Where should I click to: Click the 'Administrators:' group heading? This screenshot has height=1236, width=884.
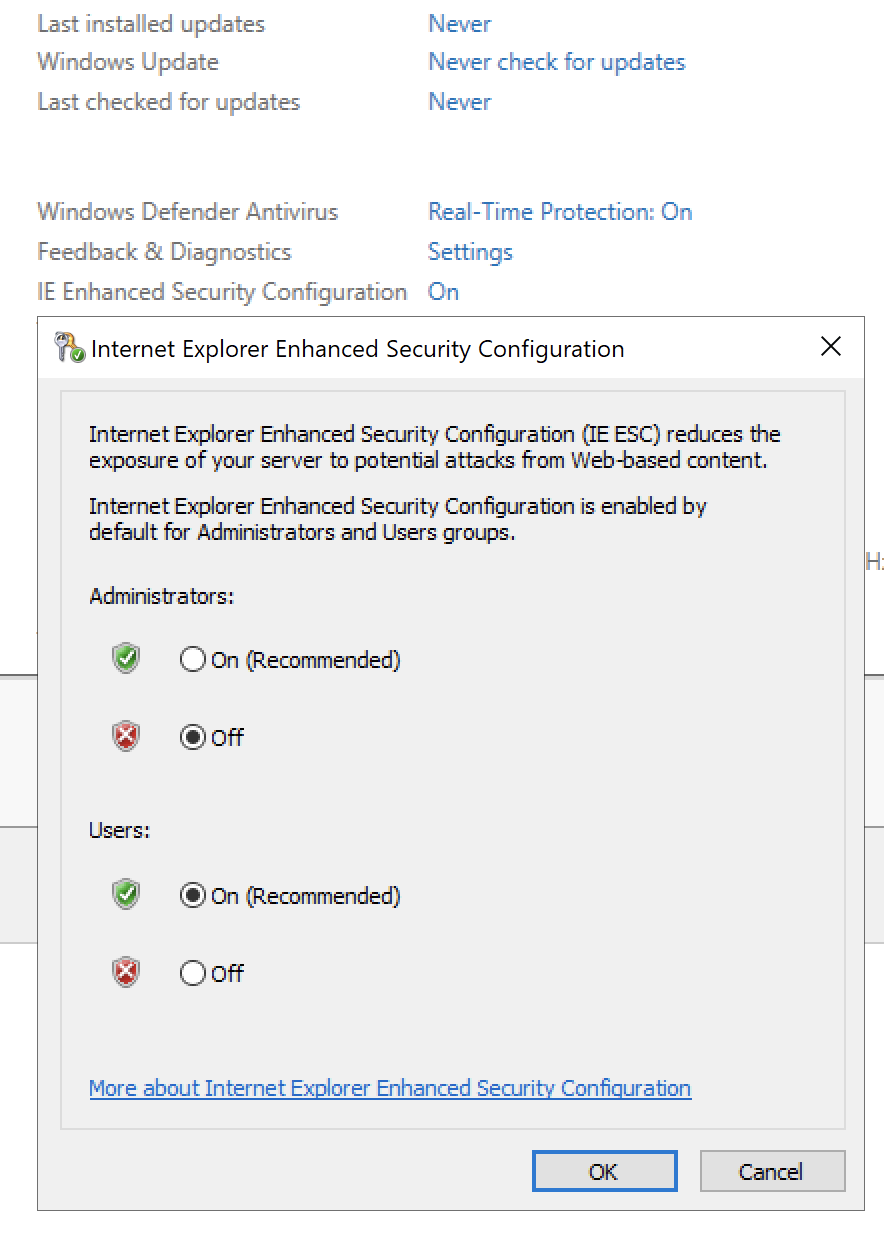(161, 596)
